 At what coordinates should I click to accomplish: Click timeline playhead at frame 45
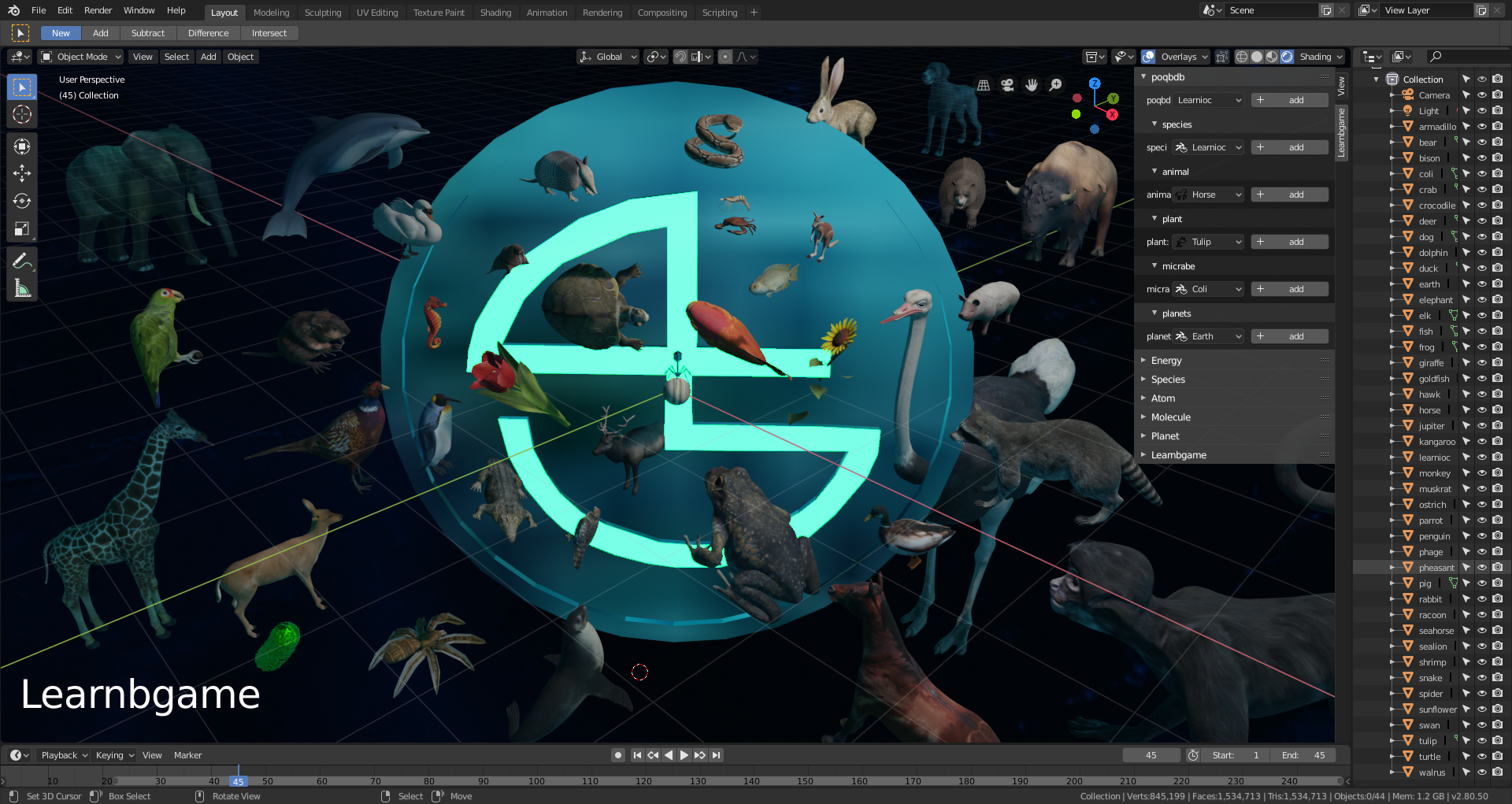click(x=238, y=781)
